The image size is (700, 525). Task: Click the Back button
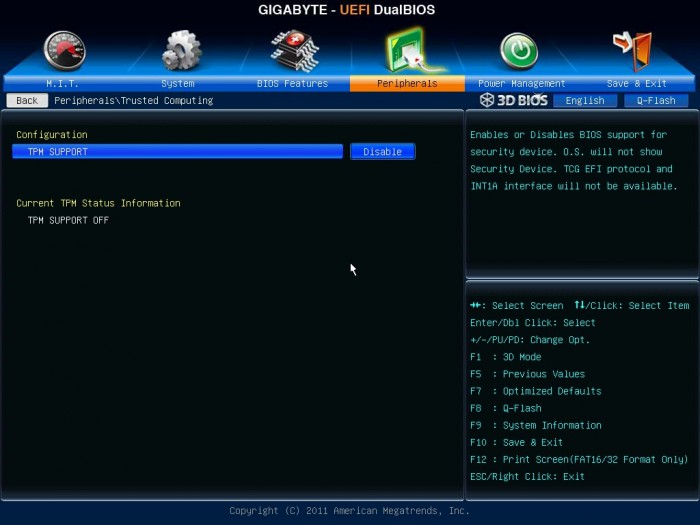click(27, 100)
